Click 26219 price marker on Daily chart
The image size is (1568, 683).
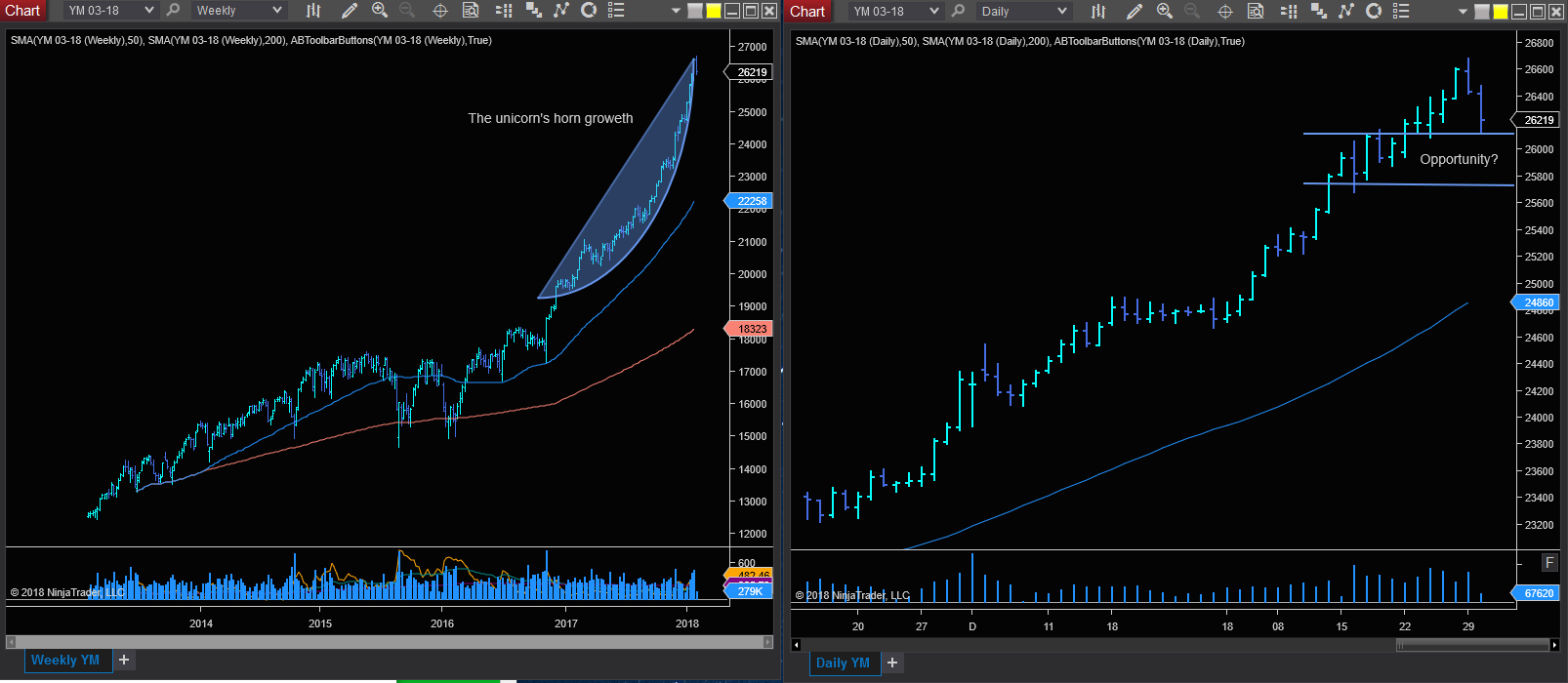click(x=1537, y=120)
